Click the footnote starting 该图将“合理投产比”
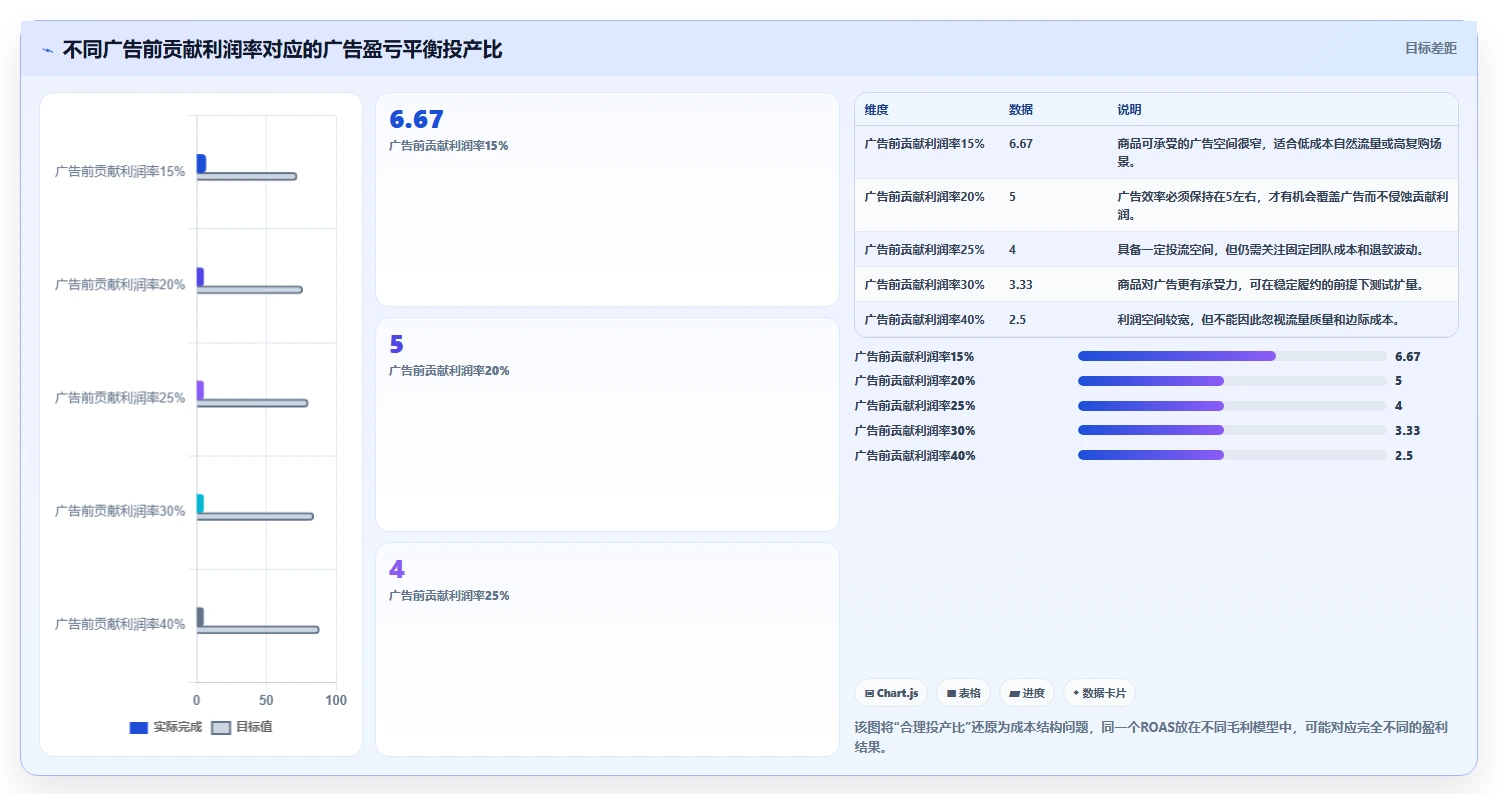The image size is (1498, 794). (1151, 737)
